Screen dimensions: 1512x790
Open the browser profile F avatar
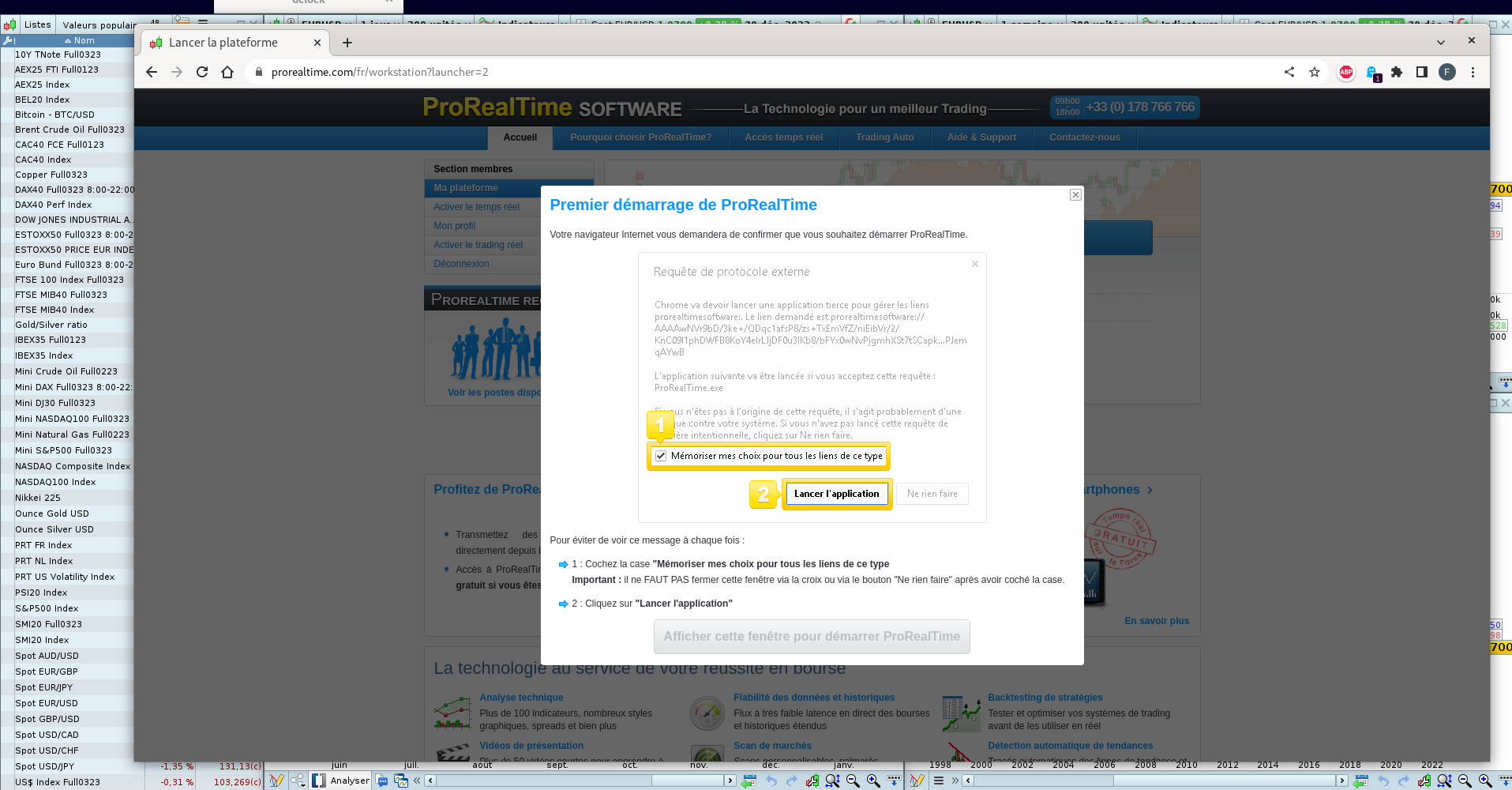(1447, 72)
